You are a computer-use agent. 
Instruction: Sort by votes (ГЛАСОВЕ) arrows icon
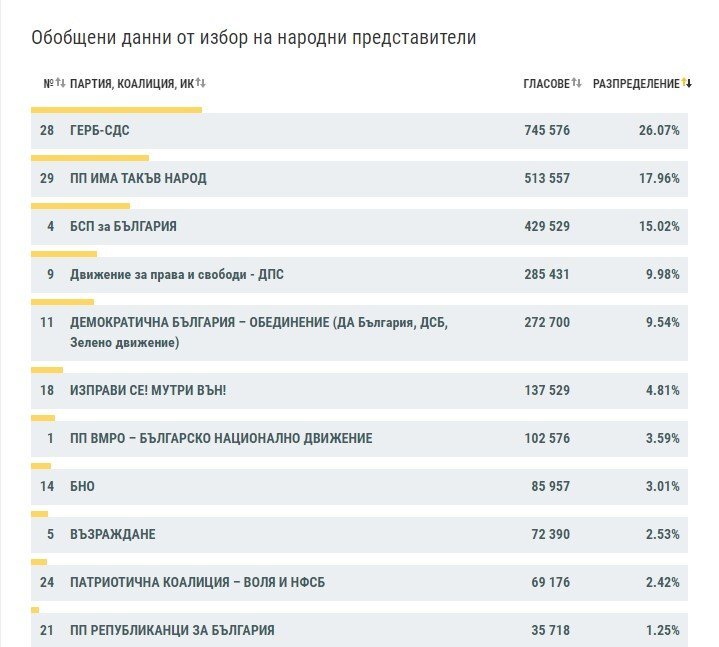(576, 83)
